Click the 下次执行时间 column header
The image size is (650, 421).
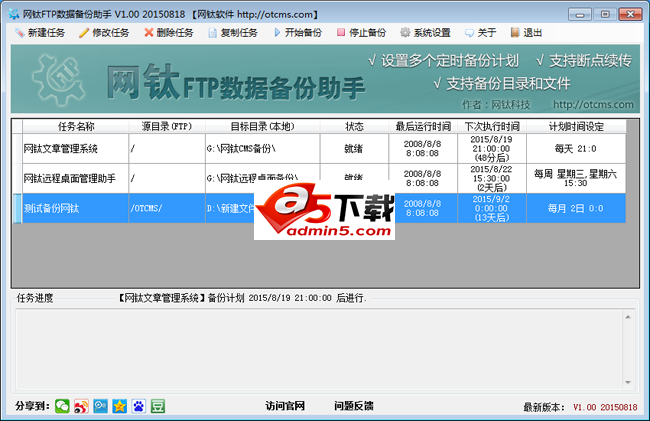(492, 126)
